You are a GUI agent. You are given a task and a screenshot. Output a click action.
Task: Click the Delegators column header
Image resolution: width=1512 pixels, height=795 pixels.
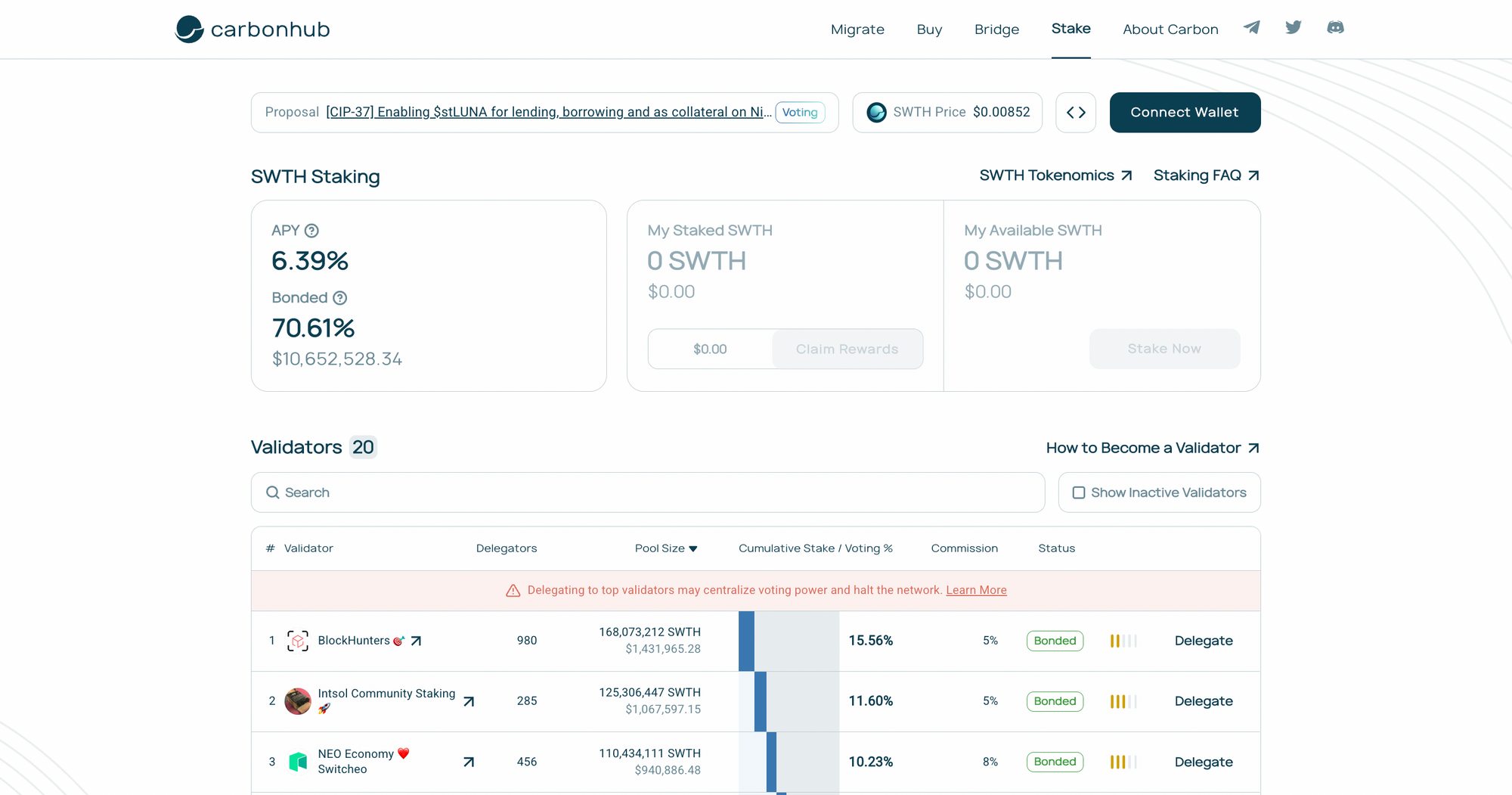507,548
